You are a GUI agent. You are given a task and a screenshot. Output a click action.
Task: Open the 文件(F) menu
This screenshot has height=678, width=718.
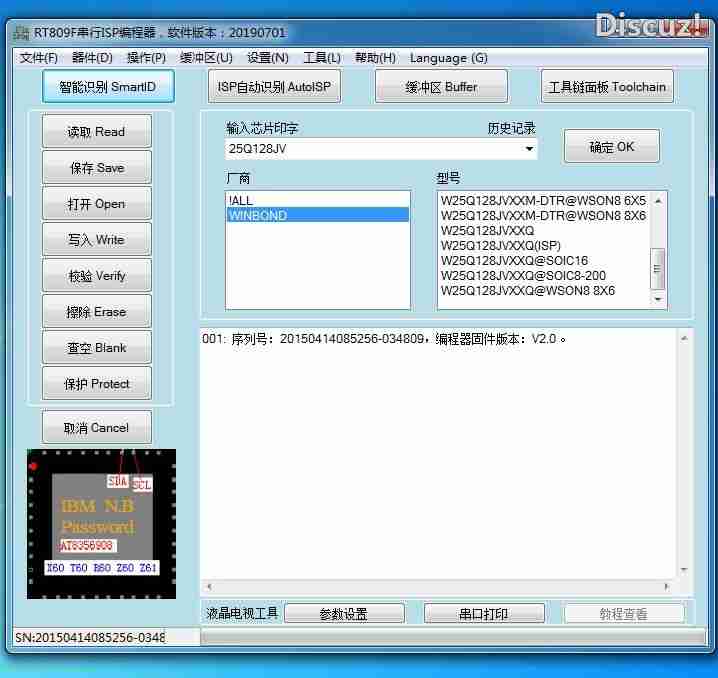pyautogui.click(x=39, y=58)
